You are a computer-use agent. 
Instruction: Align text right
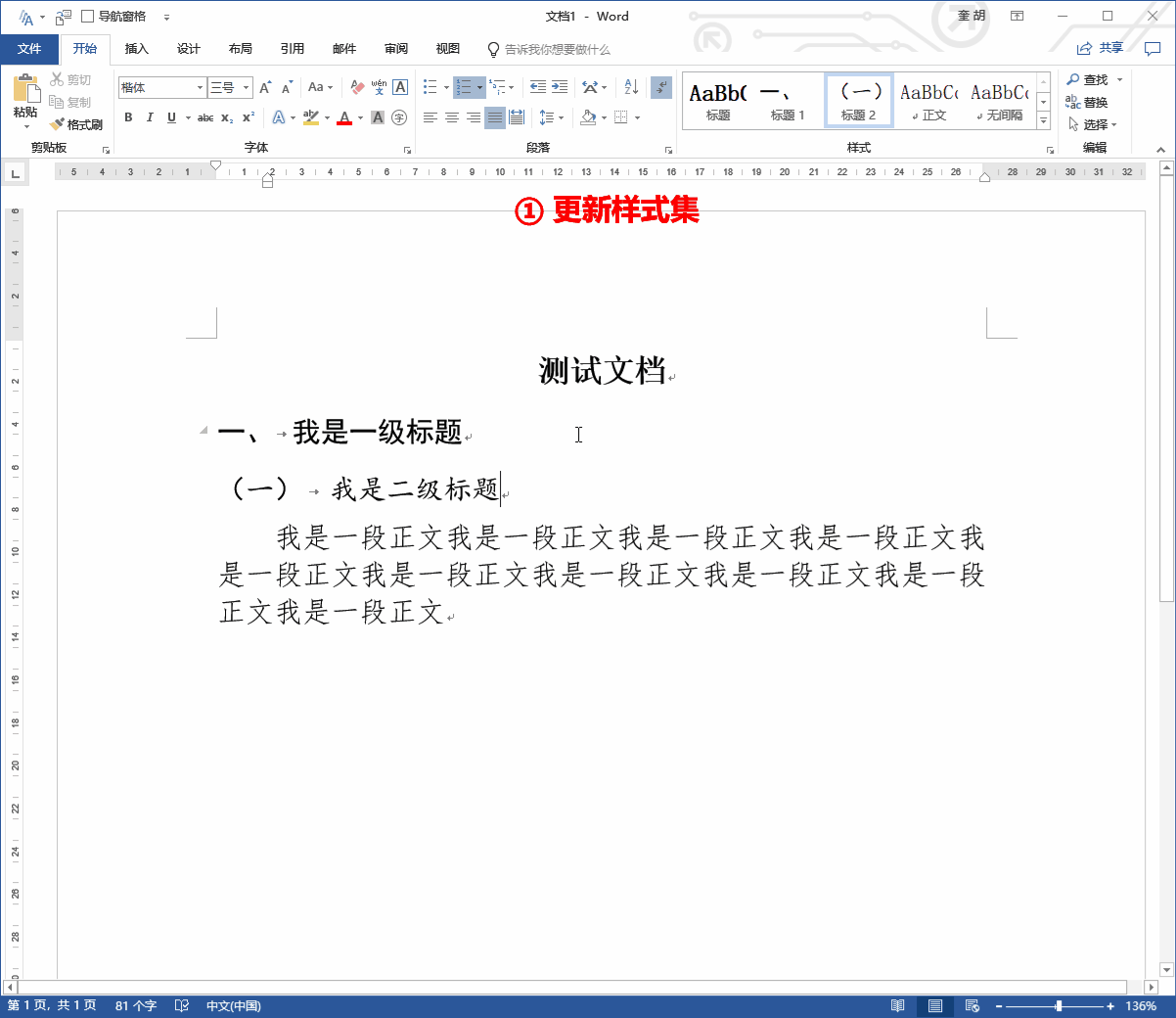(x=474, y=117)
